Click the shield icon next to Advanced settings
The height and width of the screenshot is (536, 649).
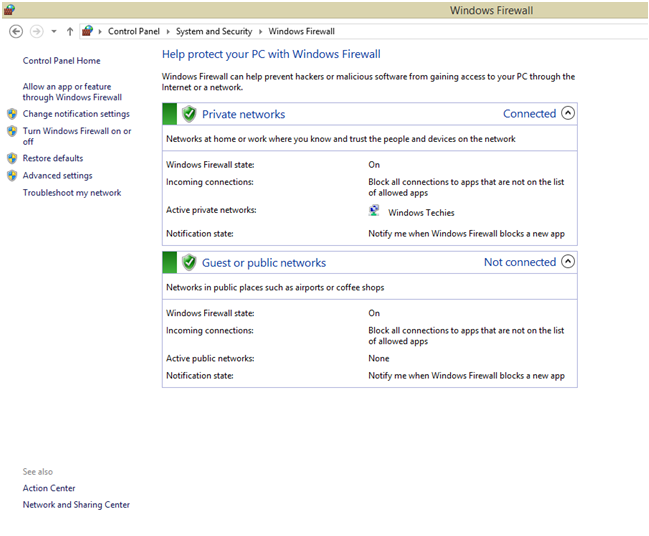pyautogui.click(x=12, y=176)
